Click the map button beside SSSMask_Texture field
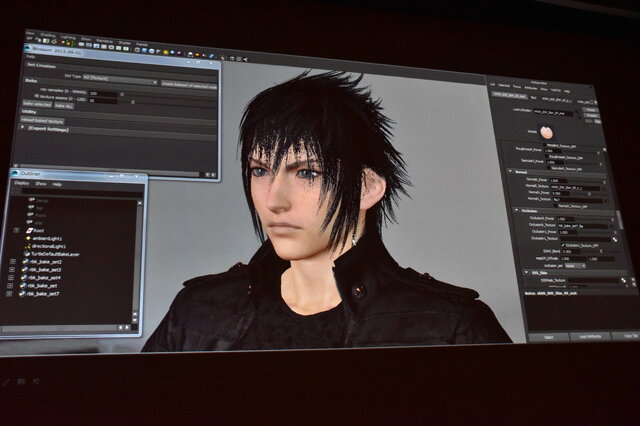640x426 pixels. [624, 280]
